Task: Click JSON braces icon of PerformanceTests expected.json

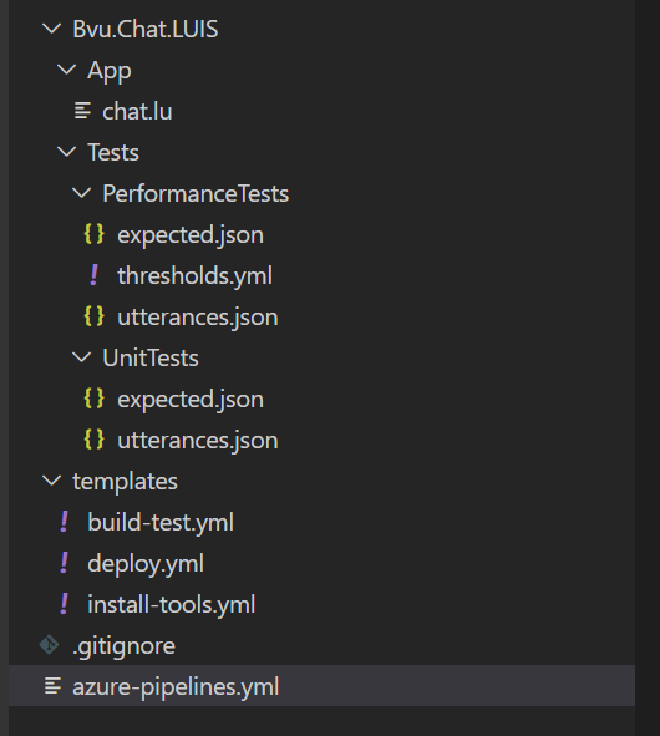Action: pyautogui.click(x=95, y=235)
